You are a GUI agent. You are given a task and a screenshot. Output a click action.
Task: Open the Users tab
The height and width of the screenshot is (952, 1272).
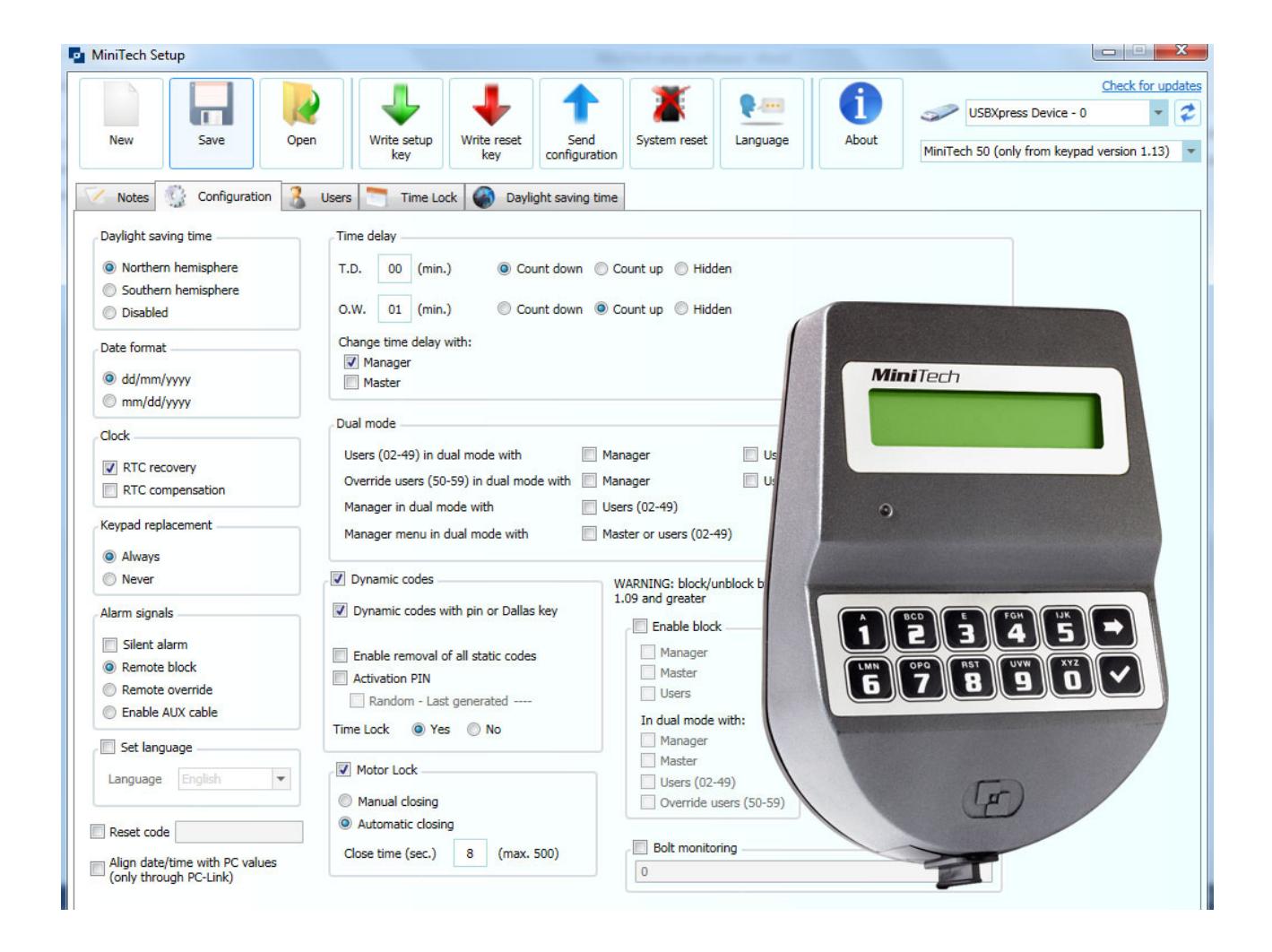[x=320, y=197]
